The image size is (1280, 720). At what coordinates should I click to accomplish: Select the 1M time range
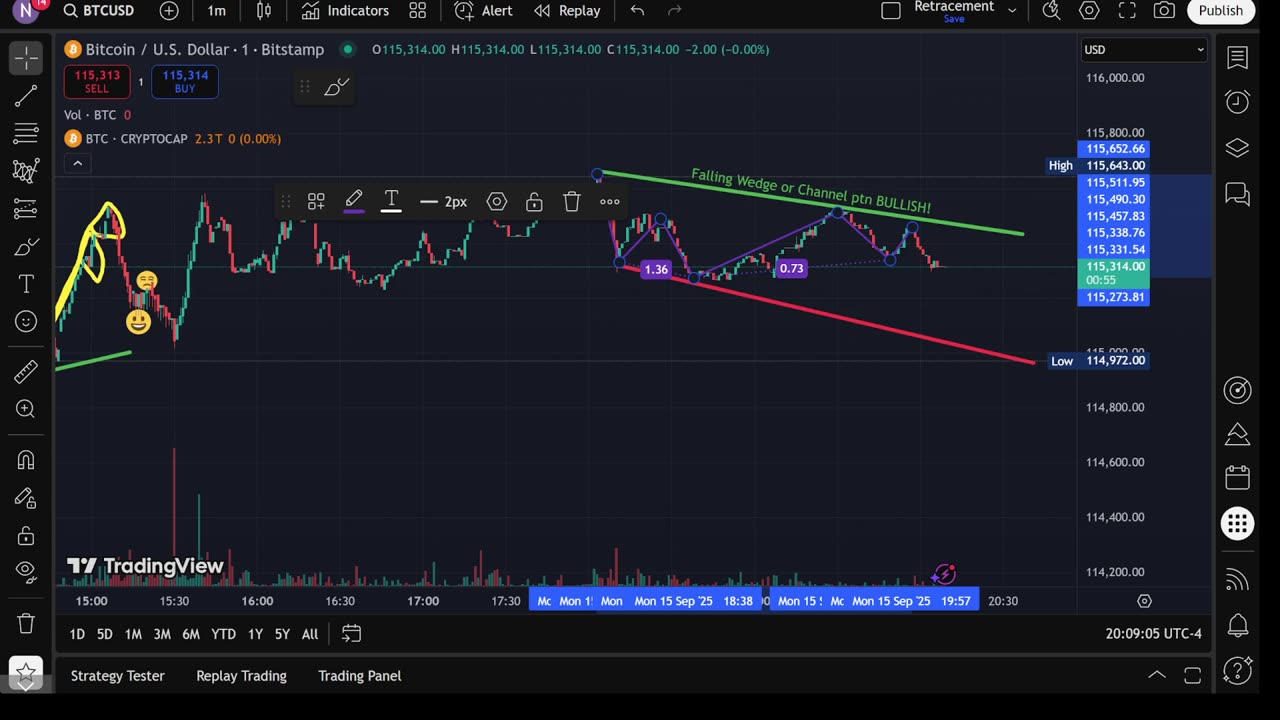[x=133, y=634]
